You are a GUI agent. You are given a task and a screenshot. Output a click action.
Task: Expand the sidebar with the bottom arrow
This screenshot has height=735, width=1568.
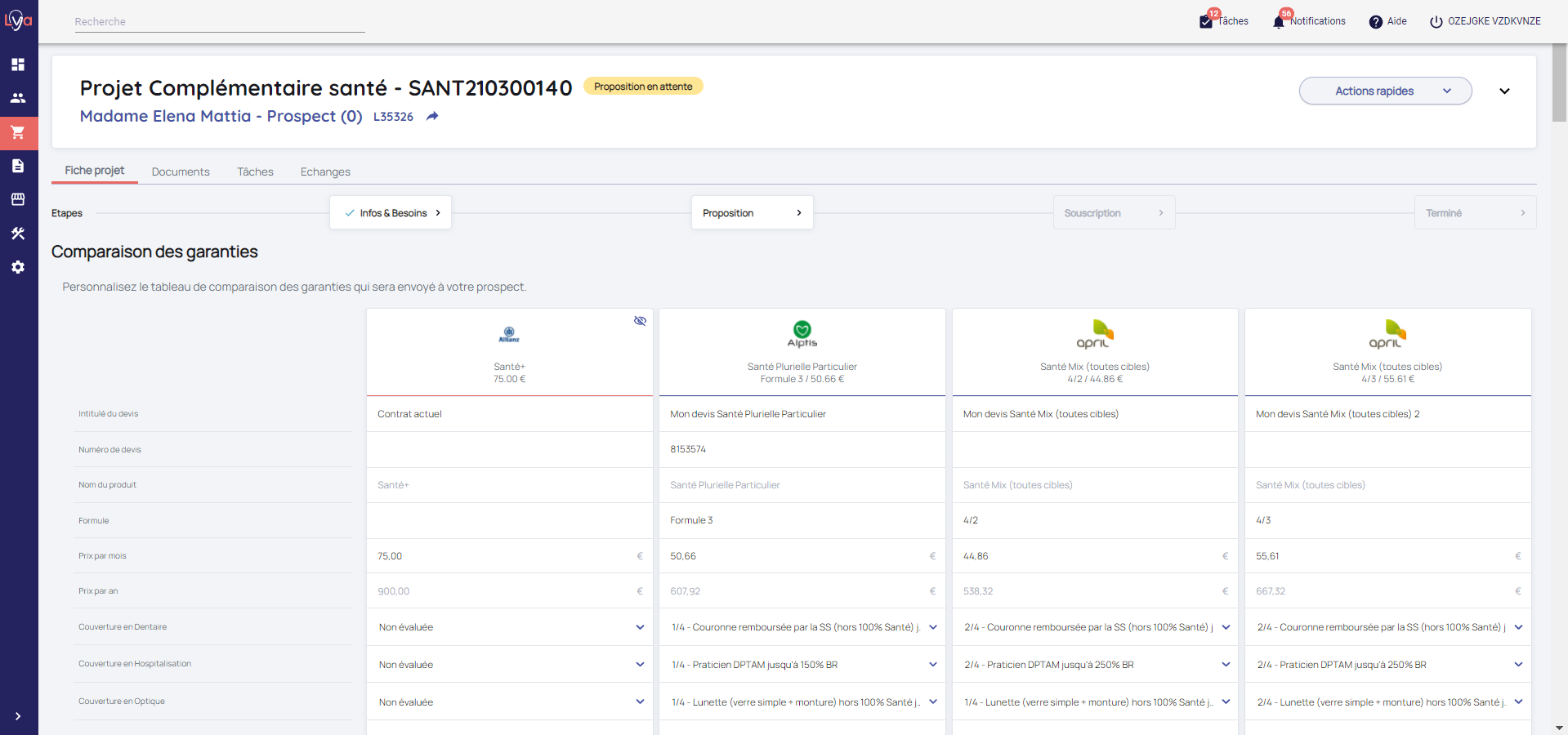[x=18, y=716]
